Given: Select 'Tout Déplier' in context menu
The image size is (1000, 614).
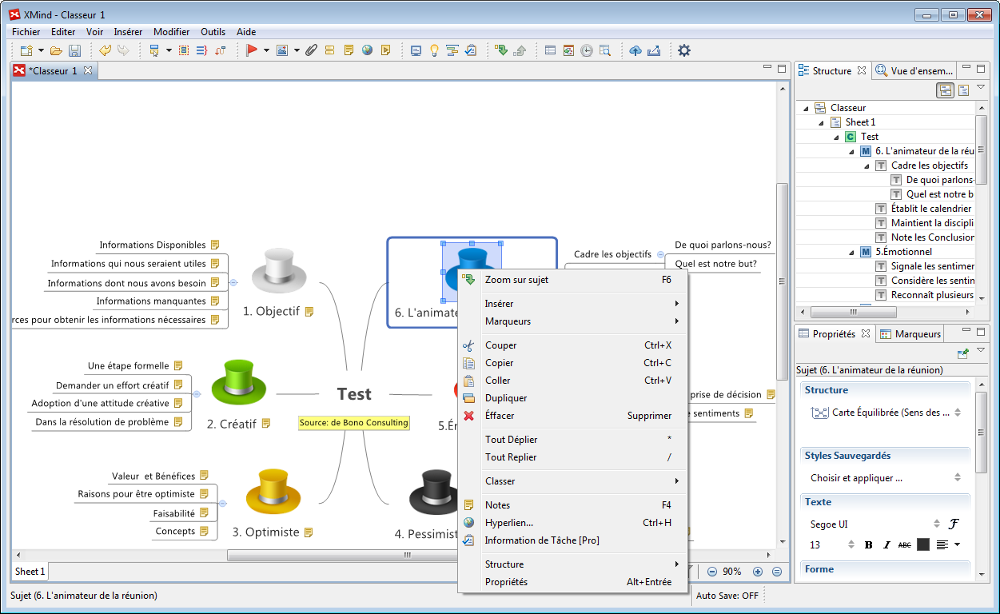Looking at the screenshot, I should tap(510, 440).
